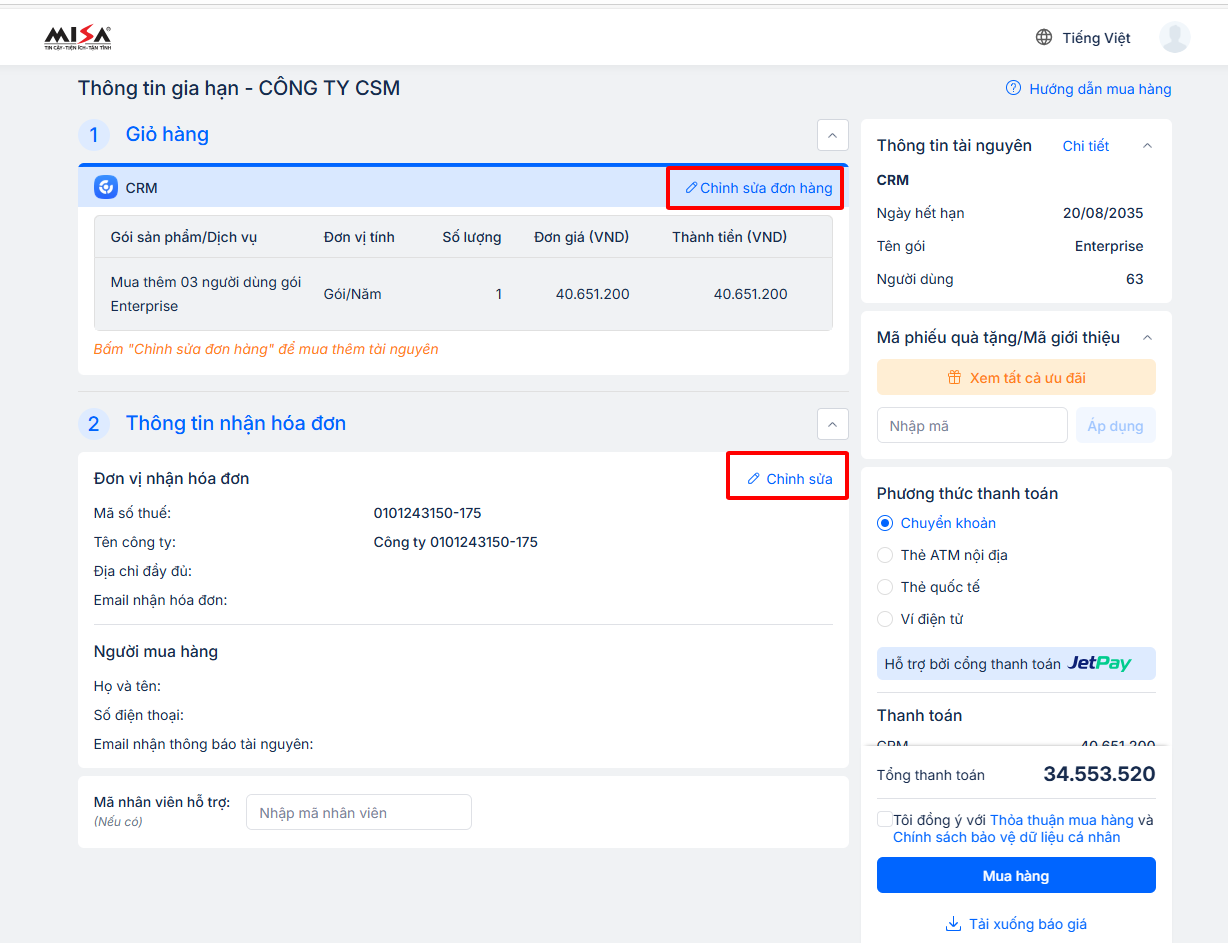This screenshot has width=1228, height=943.
Task: Click the CRM product icon
Action: click(x=106, y=188)
